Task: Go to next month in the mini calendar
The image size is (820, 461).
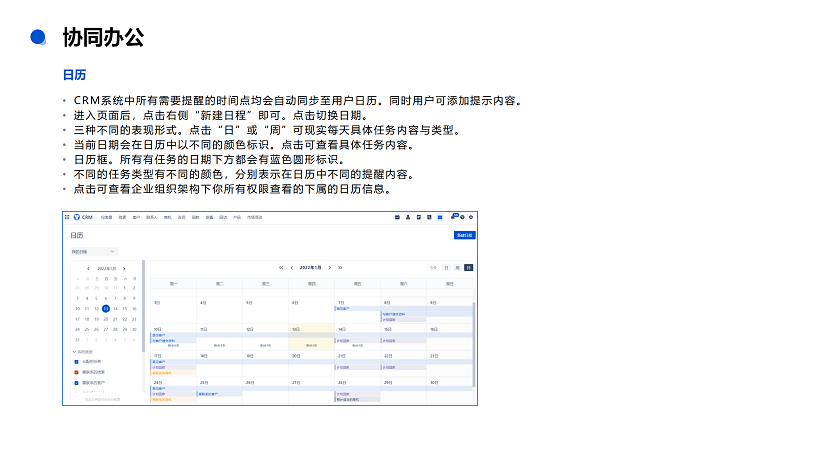Action: click(x=124, y=269)
